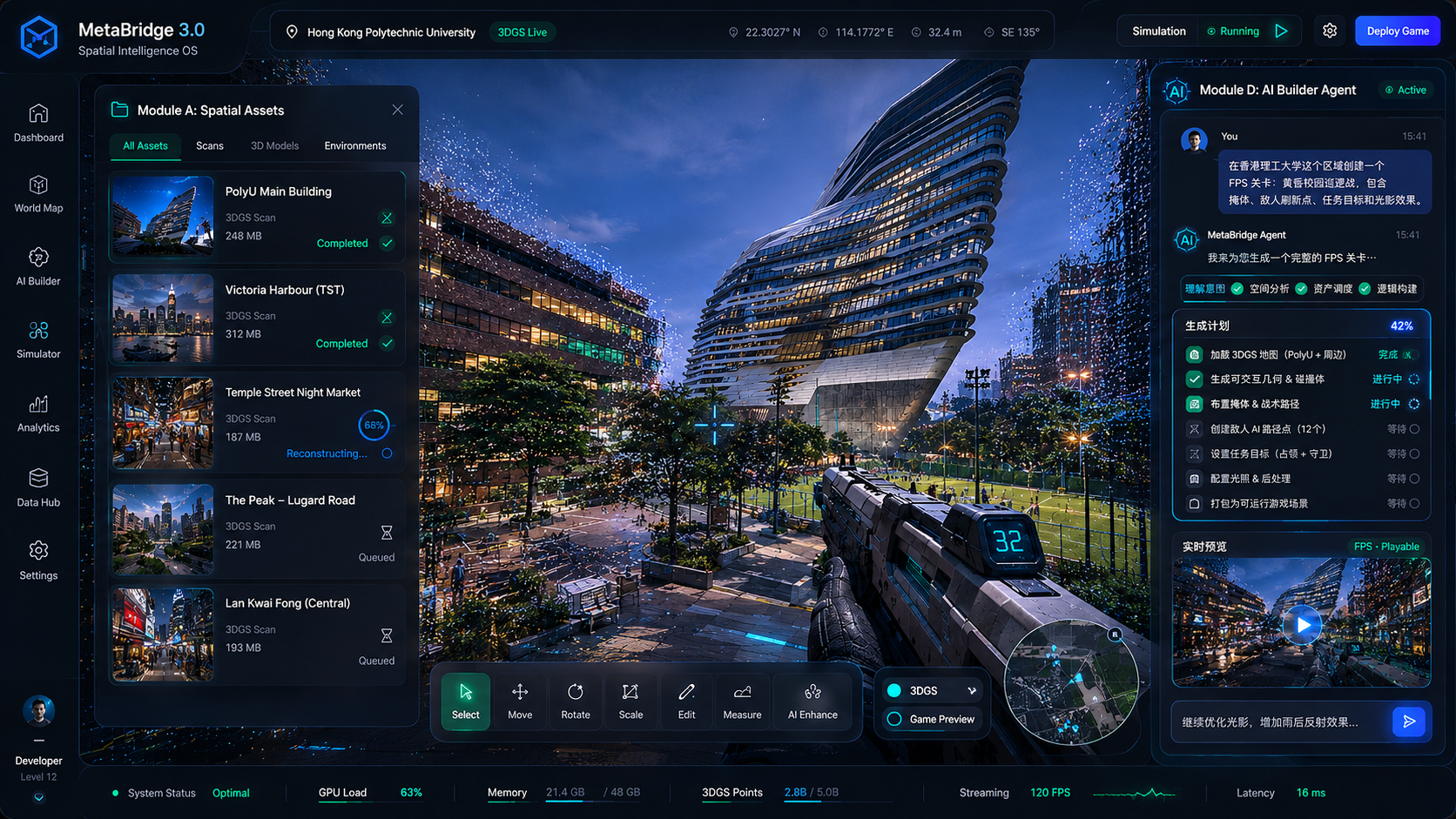
Task: Switch to the Environments tab
Action: click(x=355, y=145)
